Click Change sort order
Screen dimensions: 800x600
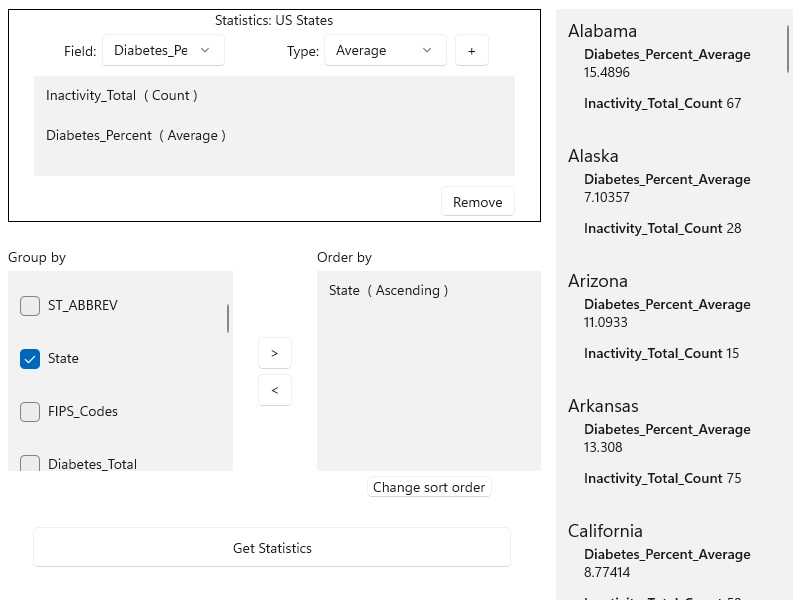pos(428,487)
